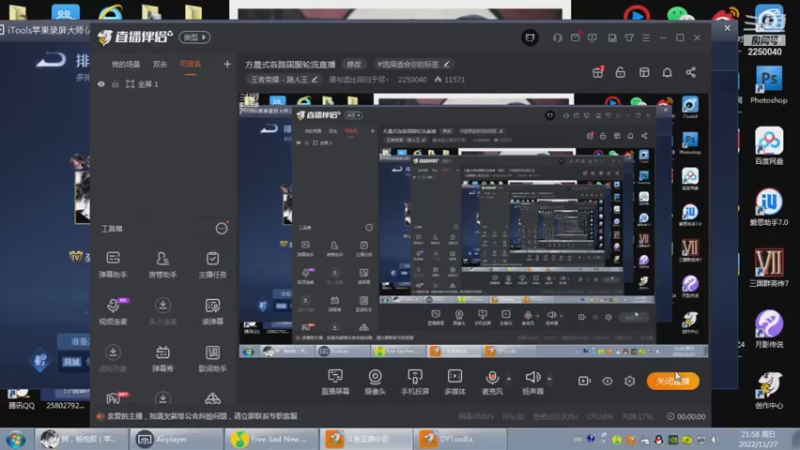Viewport: 800px width, 450px height.
Task: Open the 弹幕助手 danmaku assistant tool
Action: [113, 264]
